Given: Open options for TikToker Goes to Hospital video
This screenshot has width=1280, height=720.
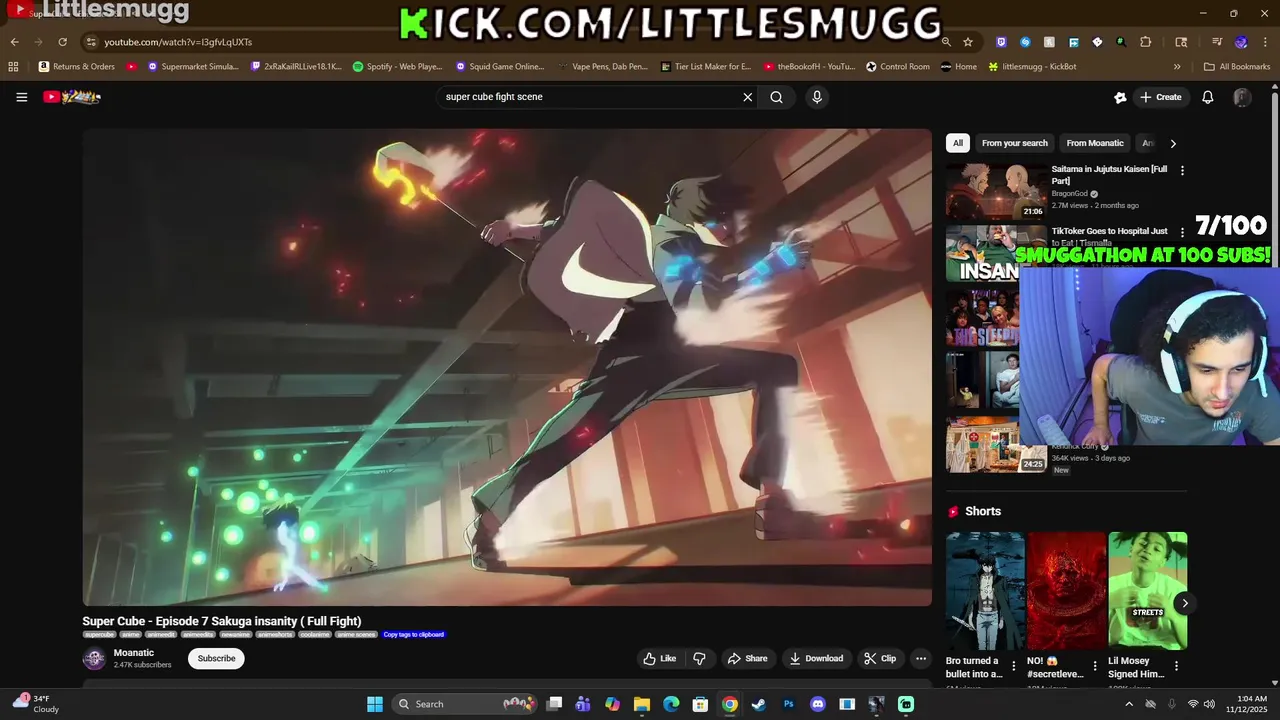Looking at the screenshot, I should pos(1182,233).
